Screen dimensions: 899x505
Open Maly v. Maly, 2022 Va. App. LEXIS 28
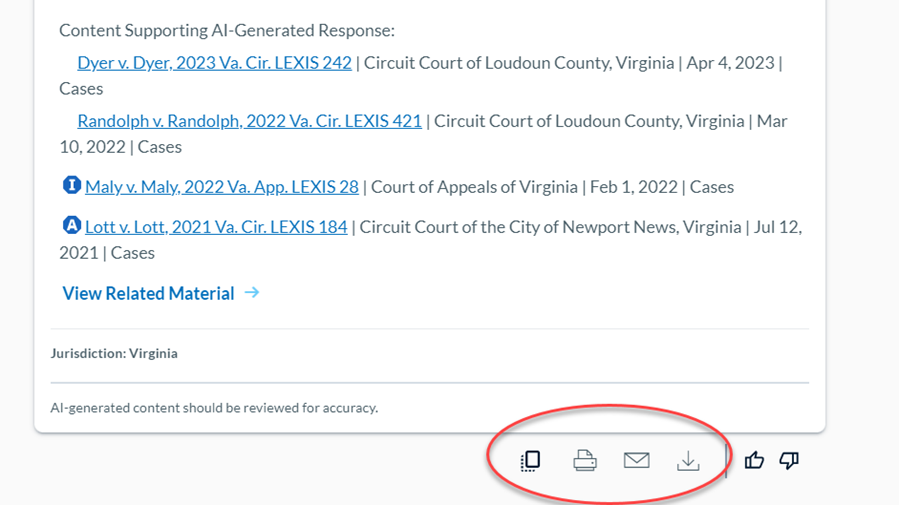pos(222,187)
